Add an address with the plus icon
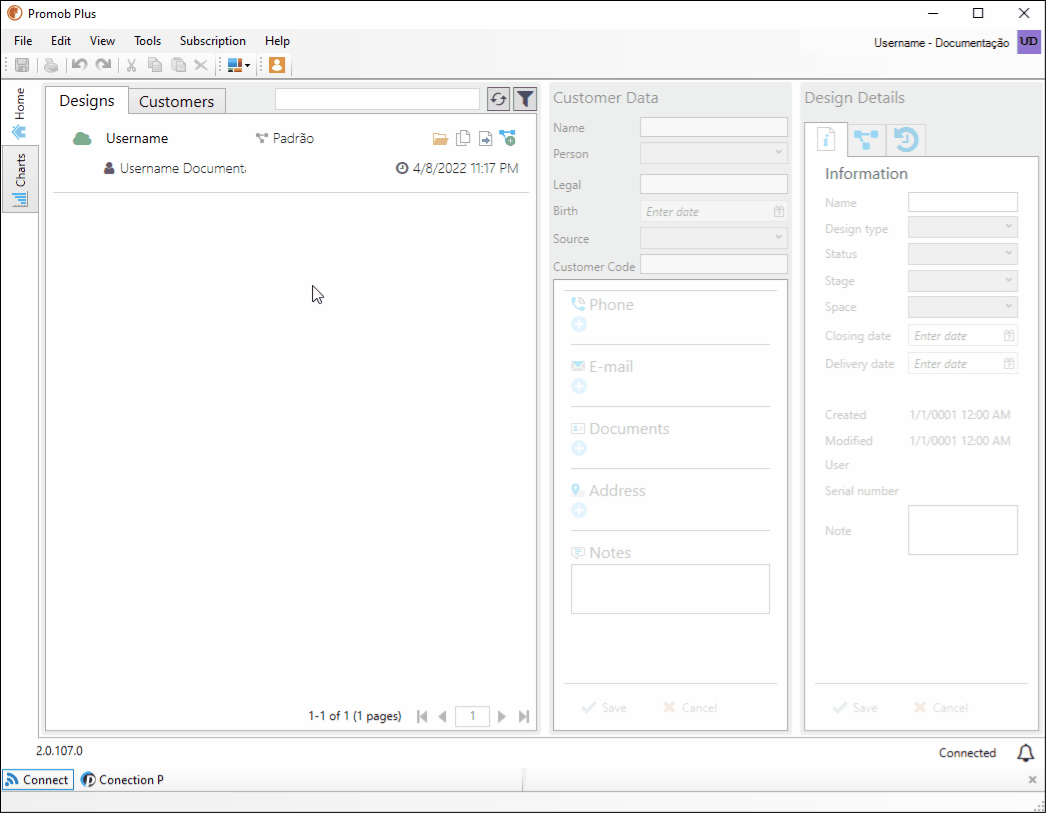The width and height of the screenshot is (1046, 813). (x=579, y=510)
